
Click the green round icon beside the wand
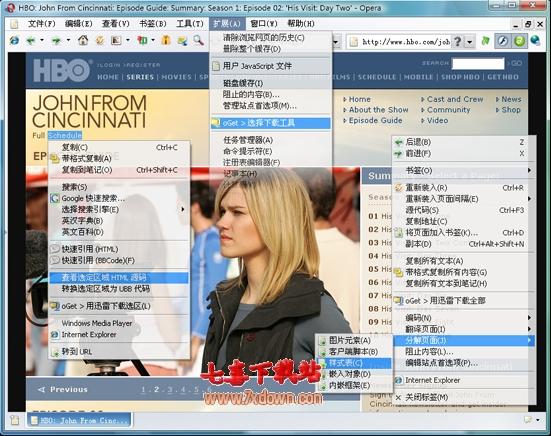point(519,41)
